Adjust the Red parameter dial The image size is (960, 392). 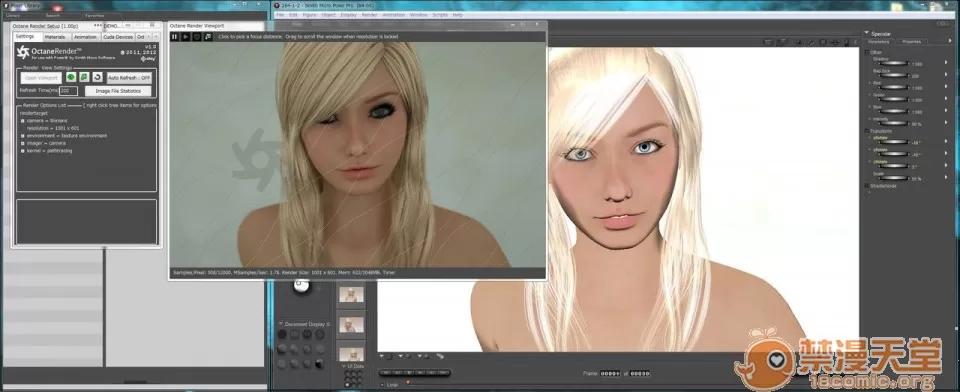[x=894, y=88]
